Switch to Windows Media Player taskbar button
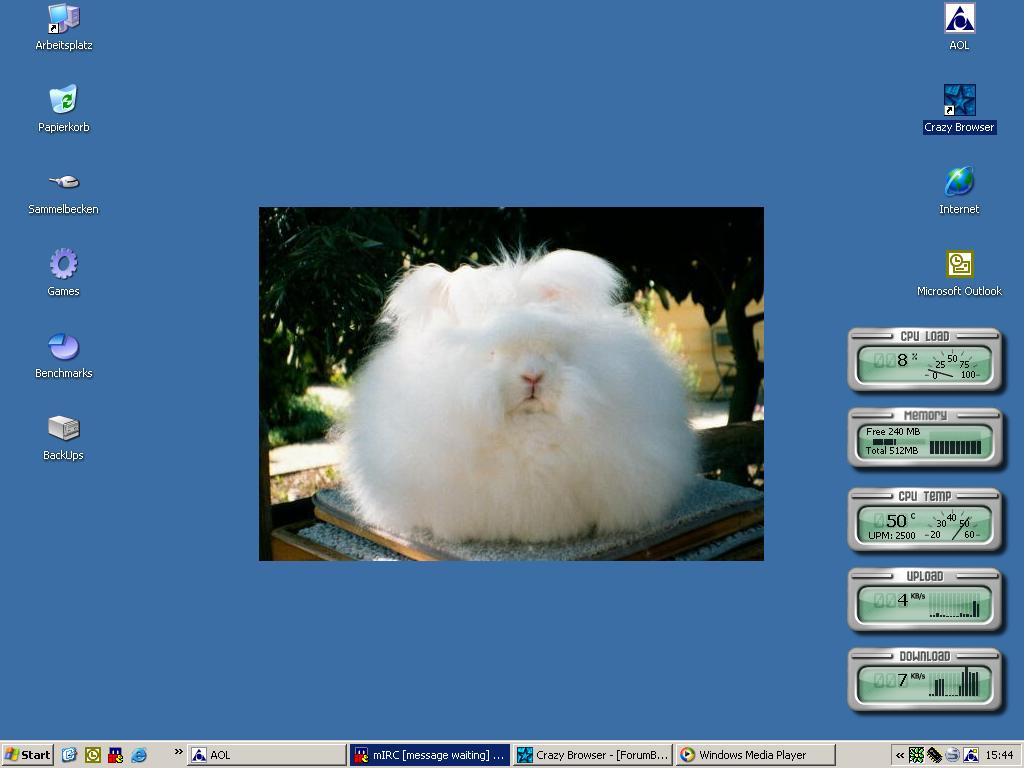This screenshot has width=1024, height=768. (756, 755)
